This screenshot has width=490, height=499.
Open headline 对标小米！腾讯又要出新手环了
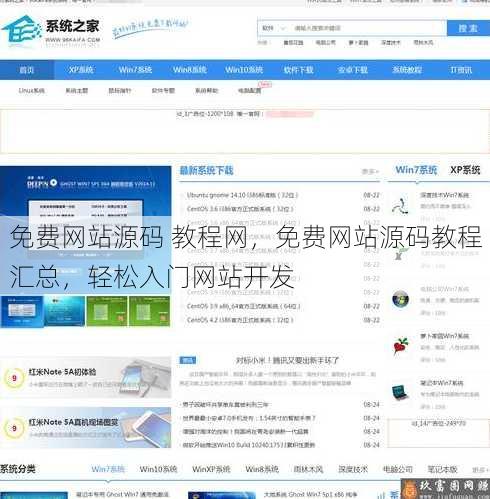click(x=287, y=360)
